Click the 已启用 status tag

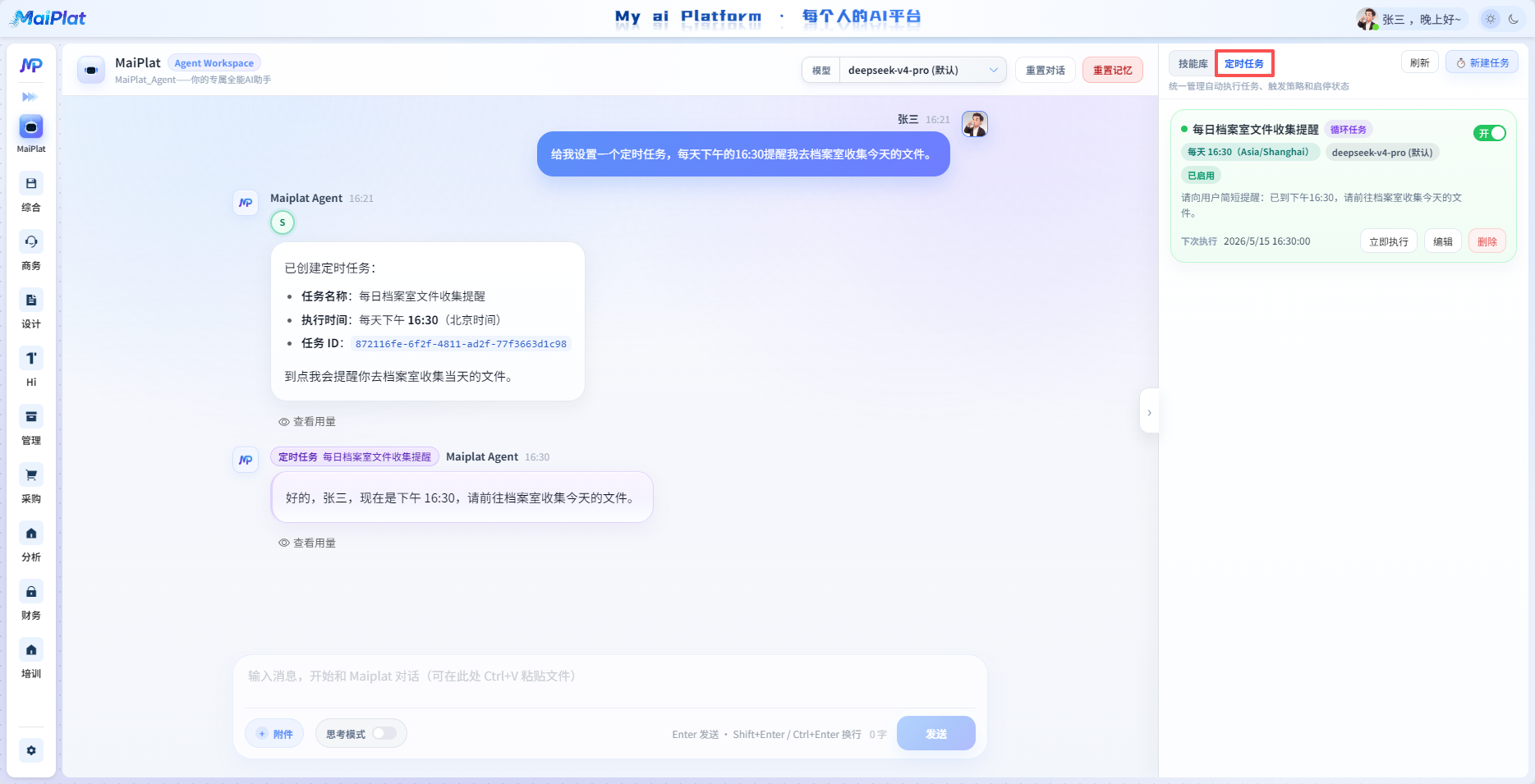click(1201, 176)
